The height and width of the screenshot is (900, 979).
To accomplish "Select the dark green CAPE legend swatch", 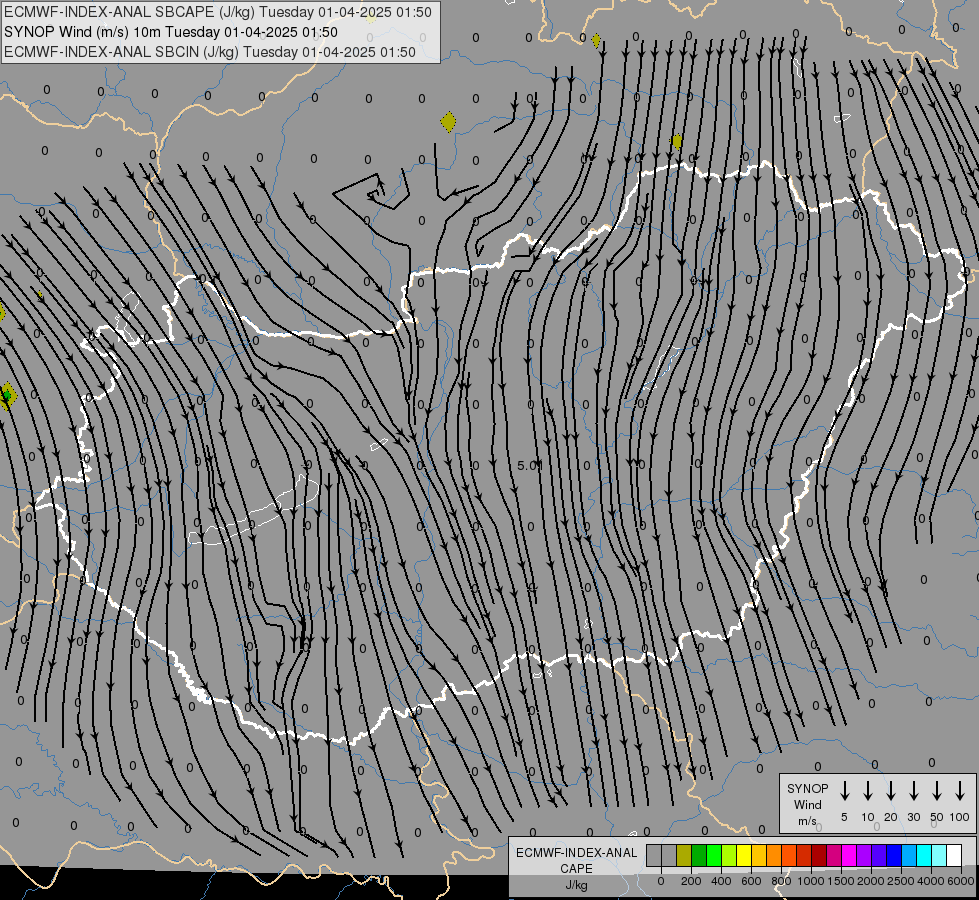I will pos(699,855).
